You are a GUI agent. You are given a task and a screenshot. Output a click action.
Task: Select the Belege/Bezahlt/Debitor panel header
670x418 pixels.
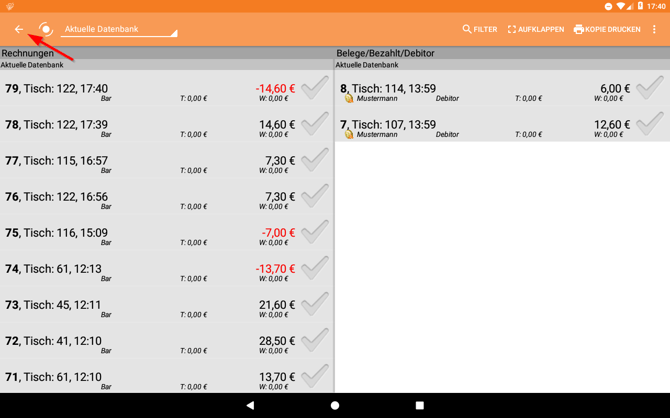(500, 53)
